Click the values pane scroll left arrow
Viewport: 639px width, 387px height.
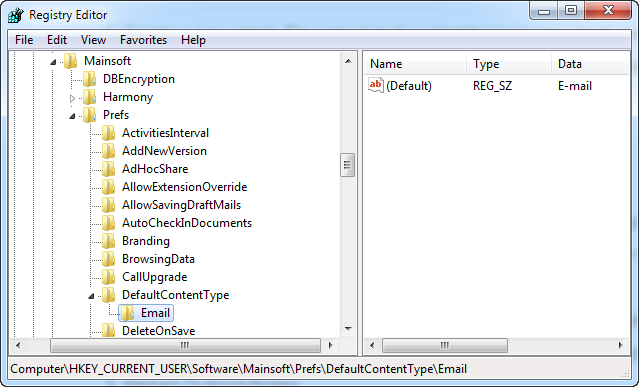coord(372,345)
